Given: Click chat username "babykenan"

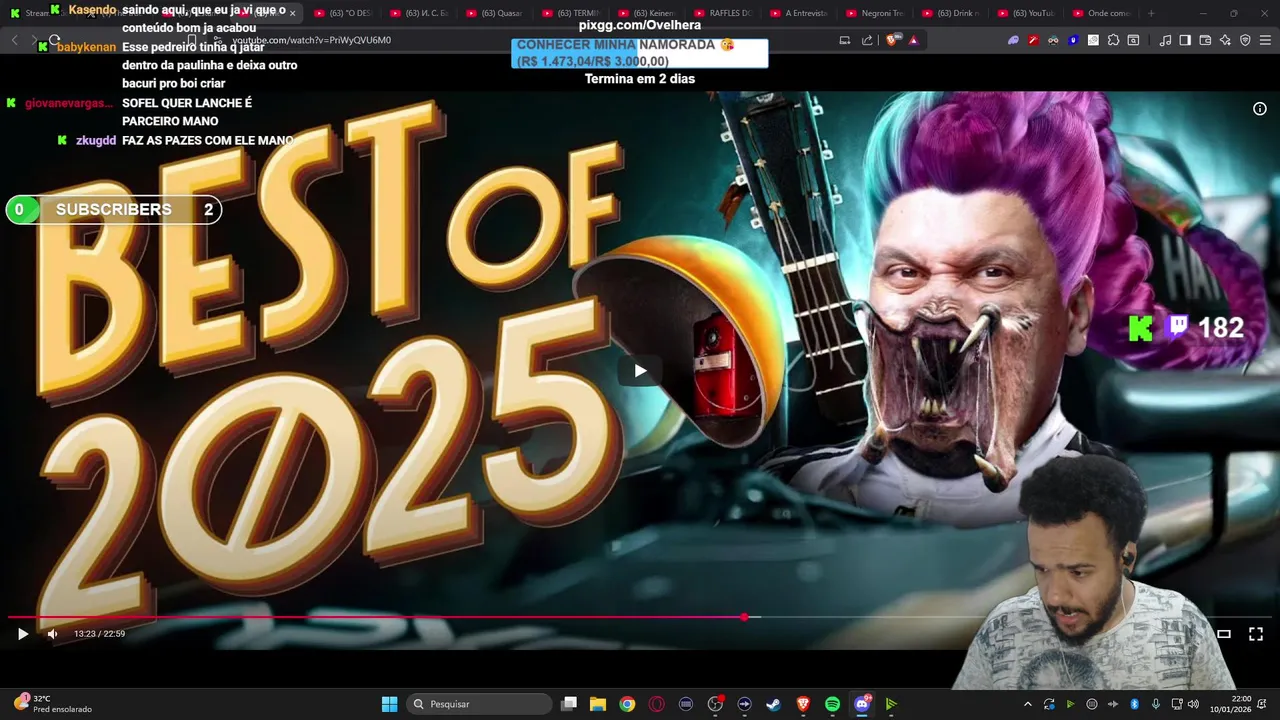Looking at the screenshot, I should [86, 47].
